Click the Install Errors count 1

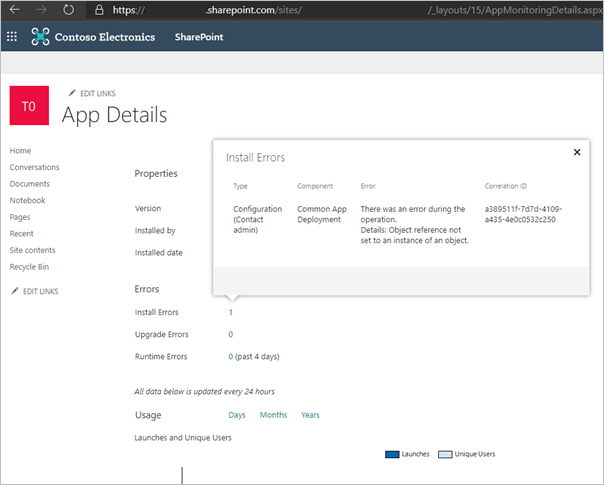(x=230, y=312)
